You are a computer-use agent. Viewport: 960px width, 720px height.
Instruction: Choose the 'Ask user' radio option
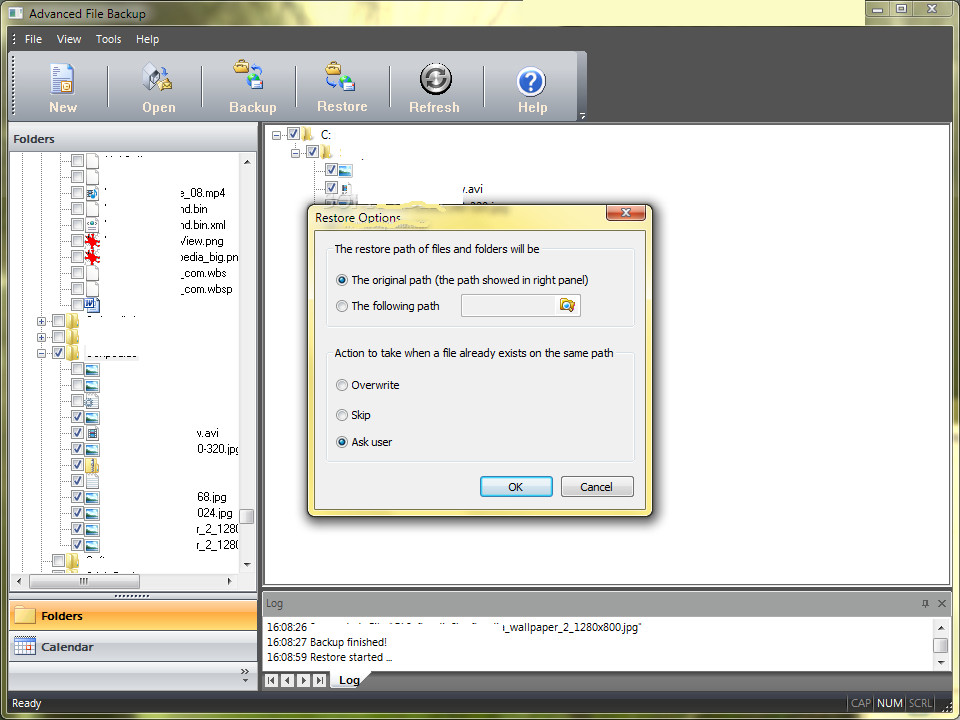click(342, 442)
